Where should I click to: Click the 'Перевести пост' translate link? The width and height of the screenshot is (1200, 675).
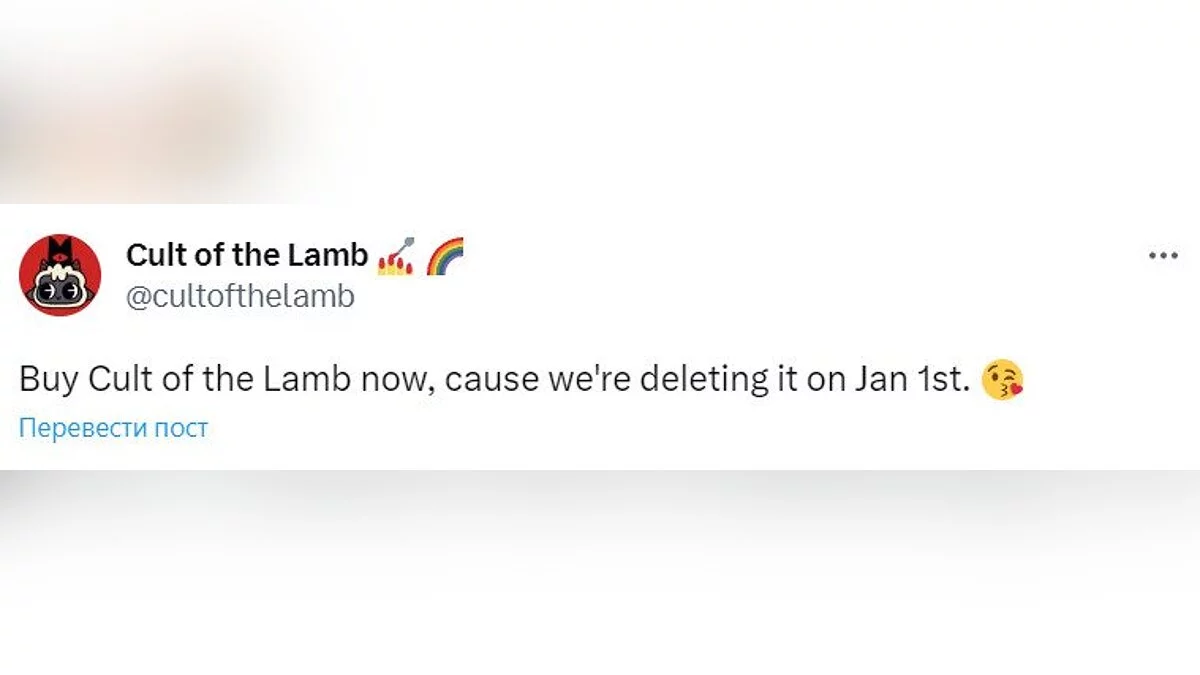(114, 428)
